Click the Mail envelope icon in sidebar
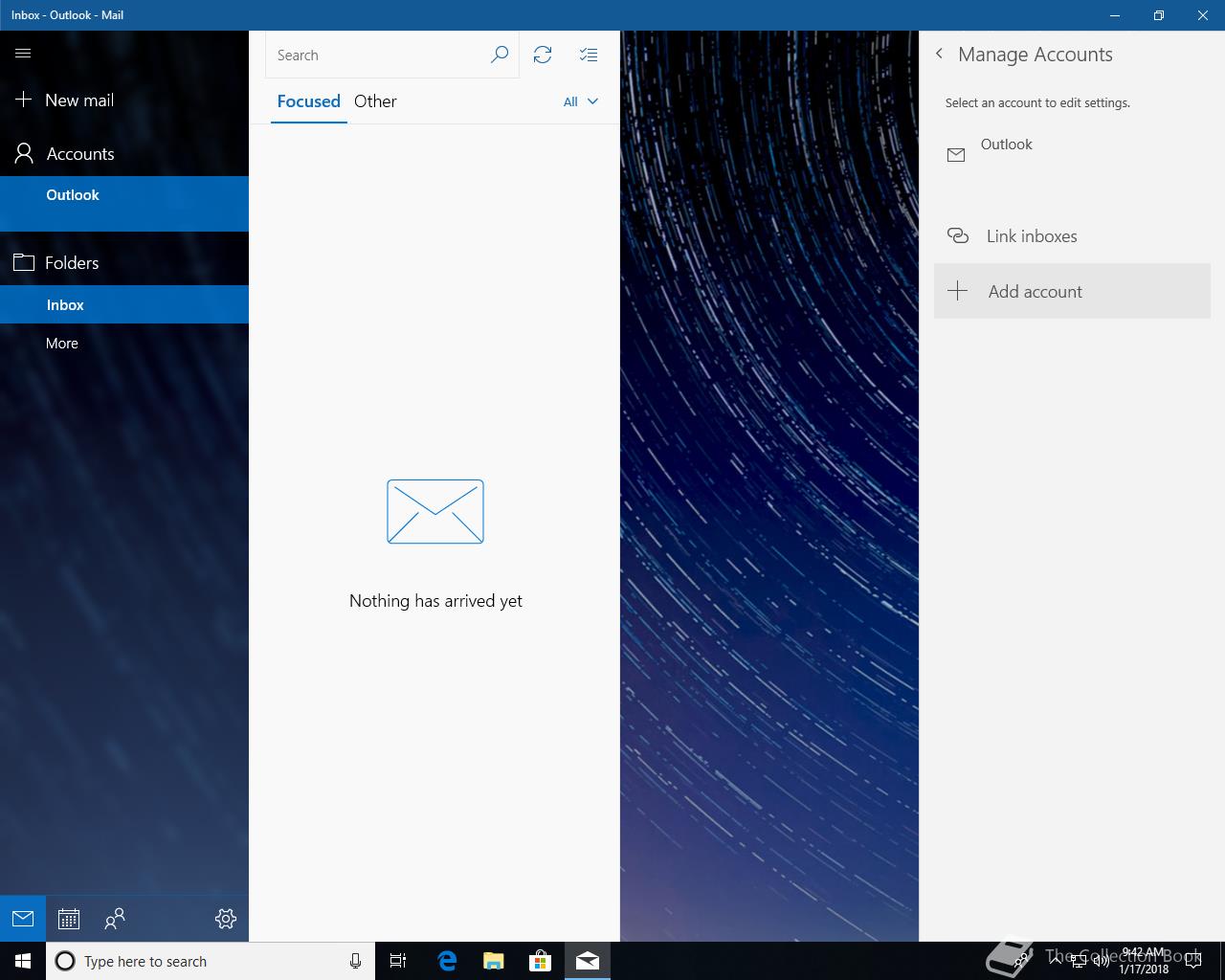Image resolution: width=1225 pixels, height=980 pixels. tap(23, 919)
